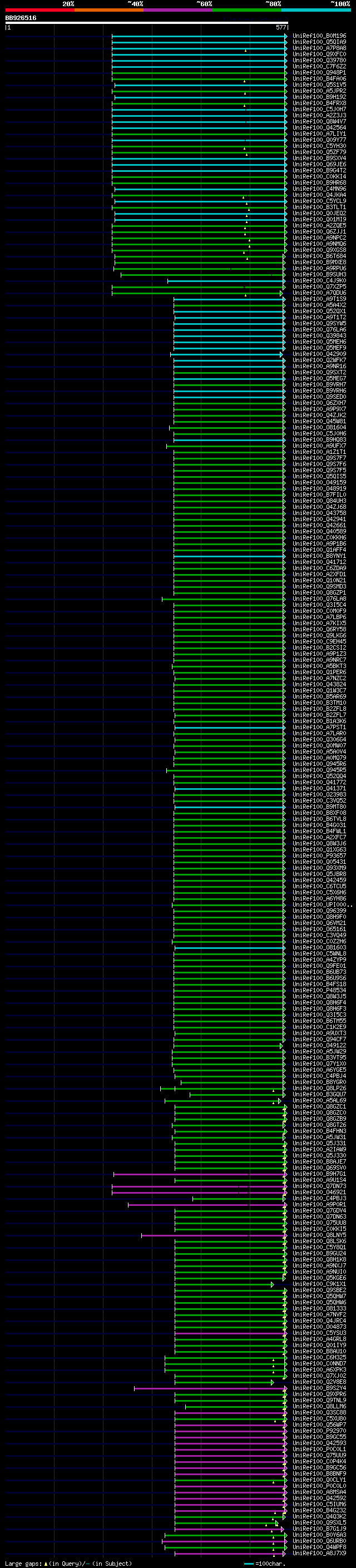Screen dimensions: 356x1568
Task: Select hit UniRef100_Q306G4
Action: coord(319,740)
